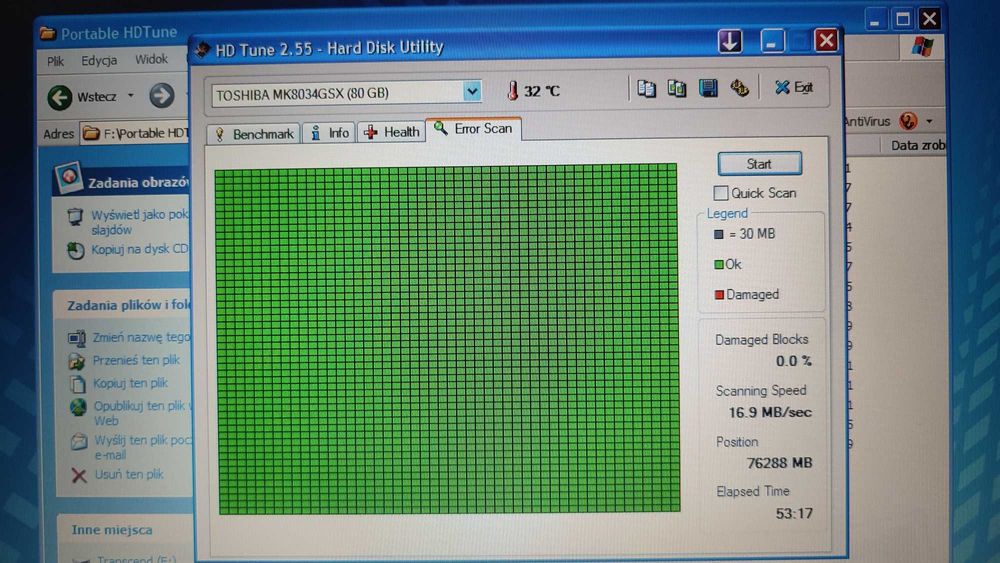1000x563 pixels.
Task: Click Usuń ten plik link
Action: [x=129, y=474]
